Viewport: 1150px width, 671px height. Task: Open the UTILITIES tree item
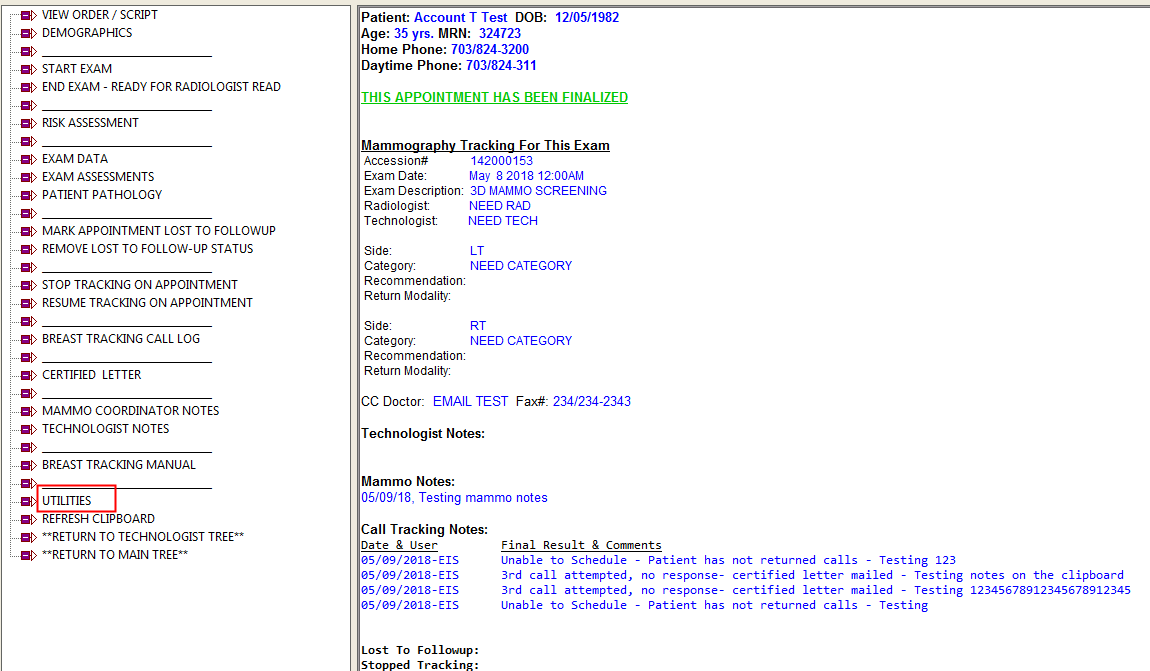coord(66,501)
